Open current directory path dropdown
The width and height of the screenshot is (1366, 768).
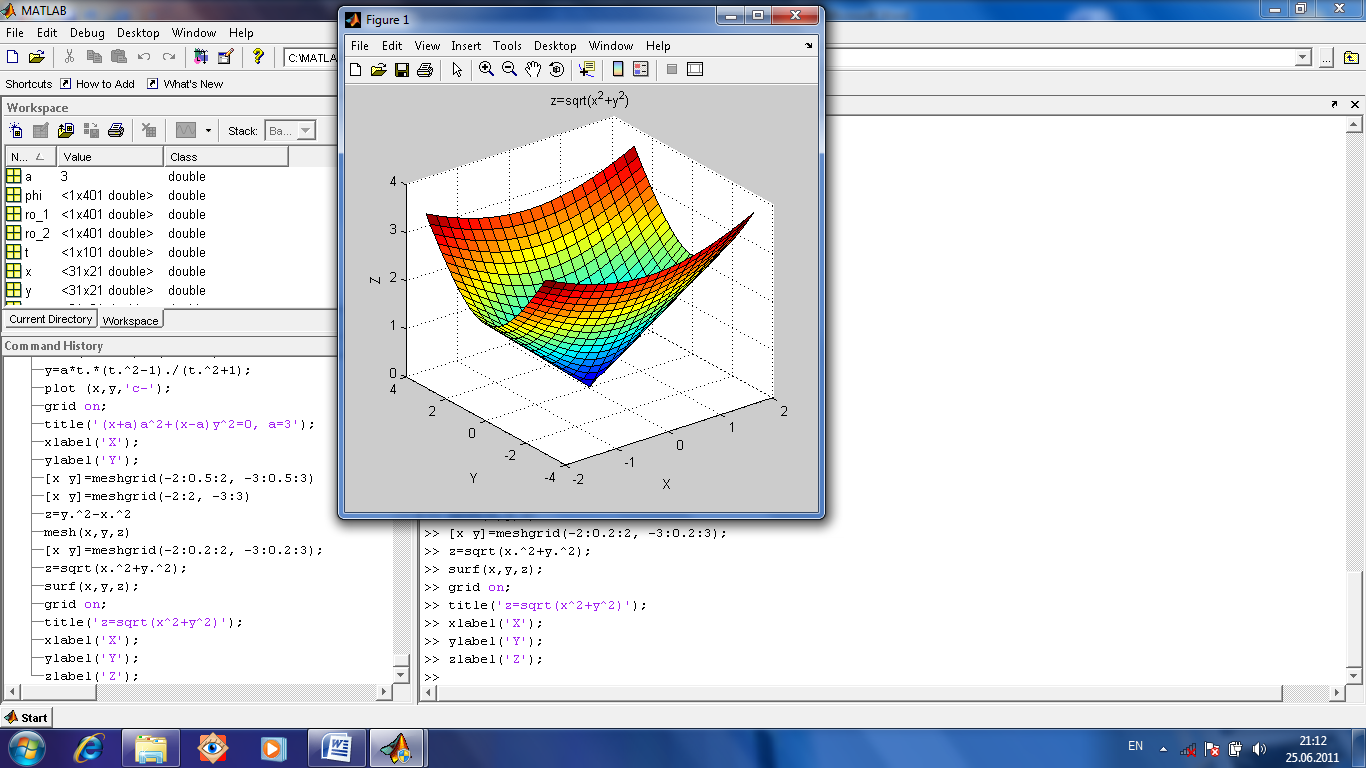click(x=1303, y=58)
